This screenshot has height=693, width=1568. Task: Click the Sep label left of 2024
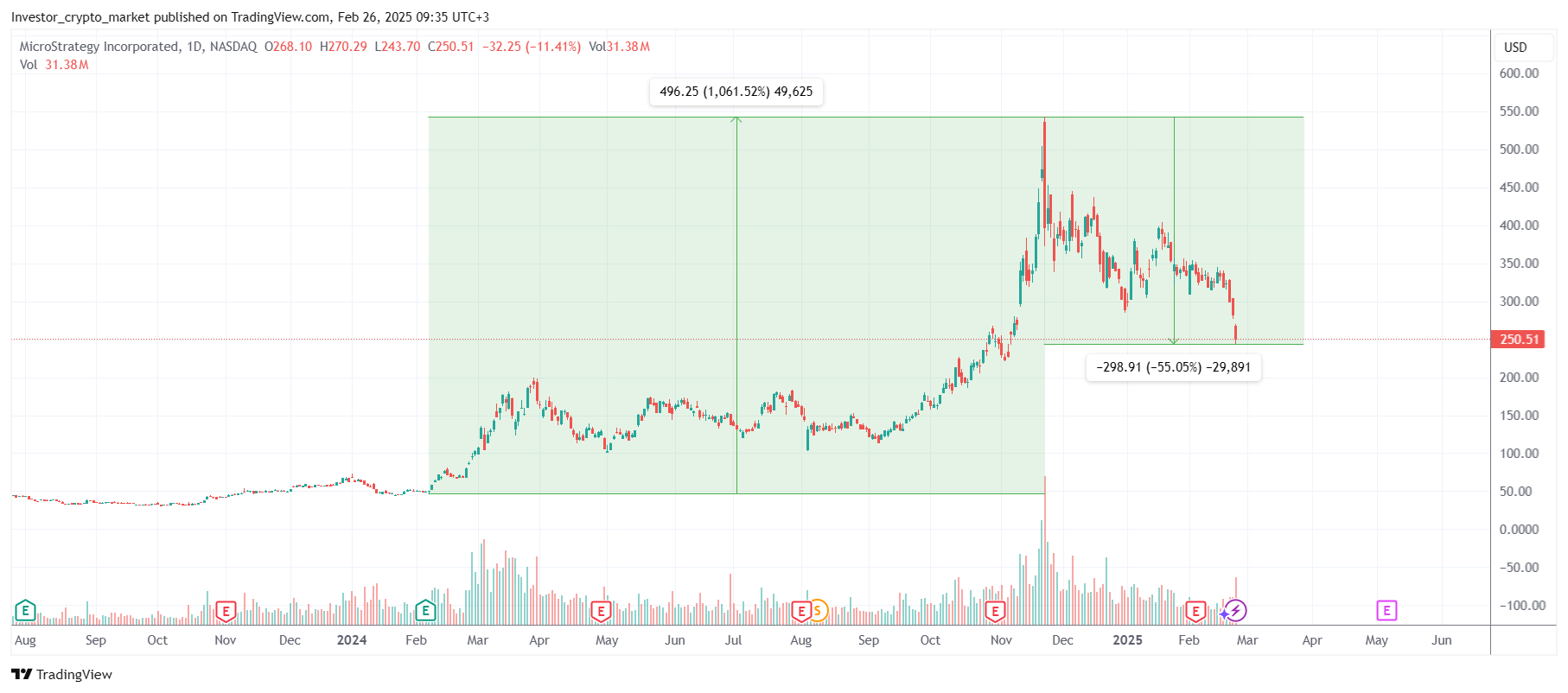tap(96, 640)
